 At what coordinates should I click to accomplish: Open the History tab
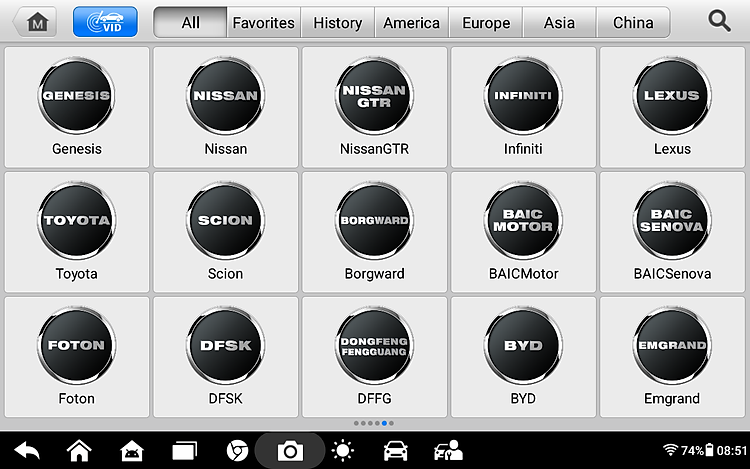pyautogui.click(x=337, y=22)
